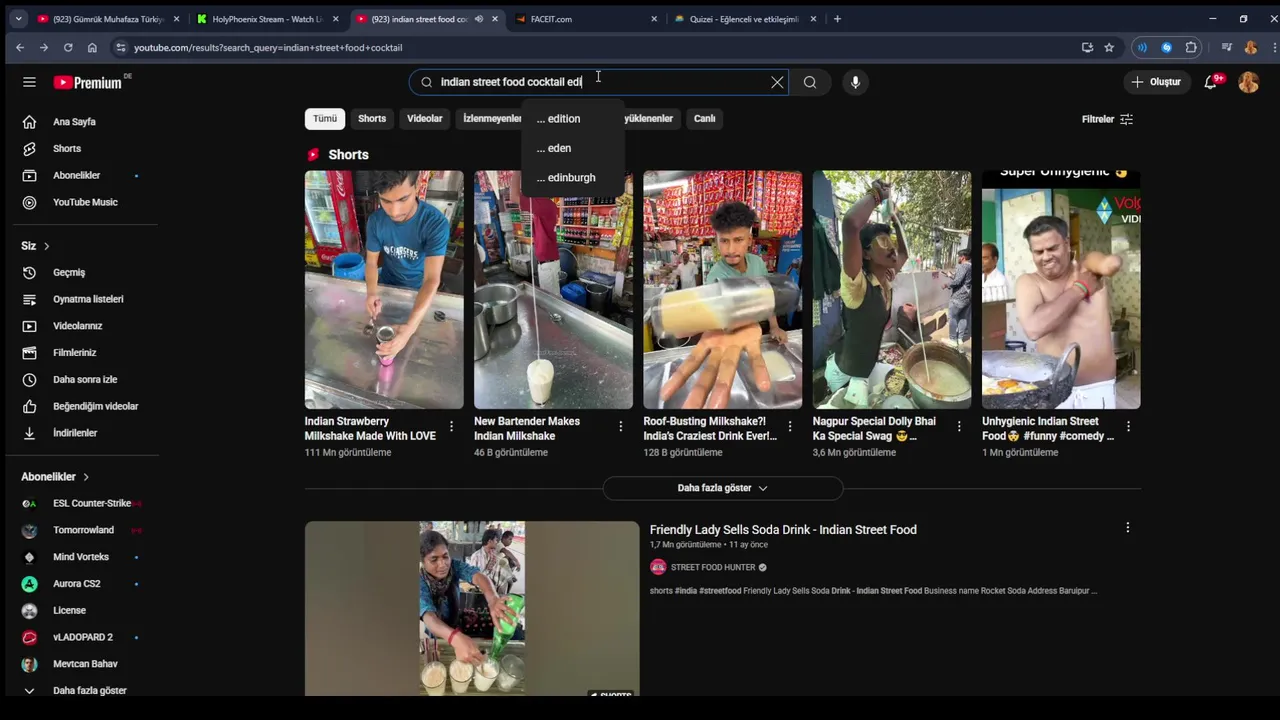Expand the Abonelikler subscriptions header
Image resolution: width=1280 pixels, height=720 pixels.
pos(56,477)
